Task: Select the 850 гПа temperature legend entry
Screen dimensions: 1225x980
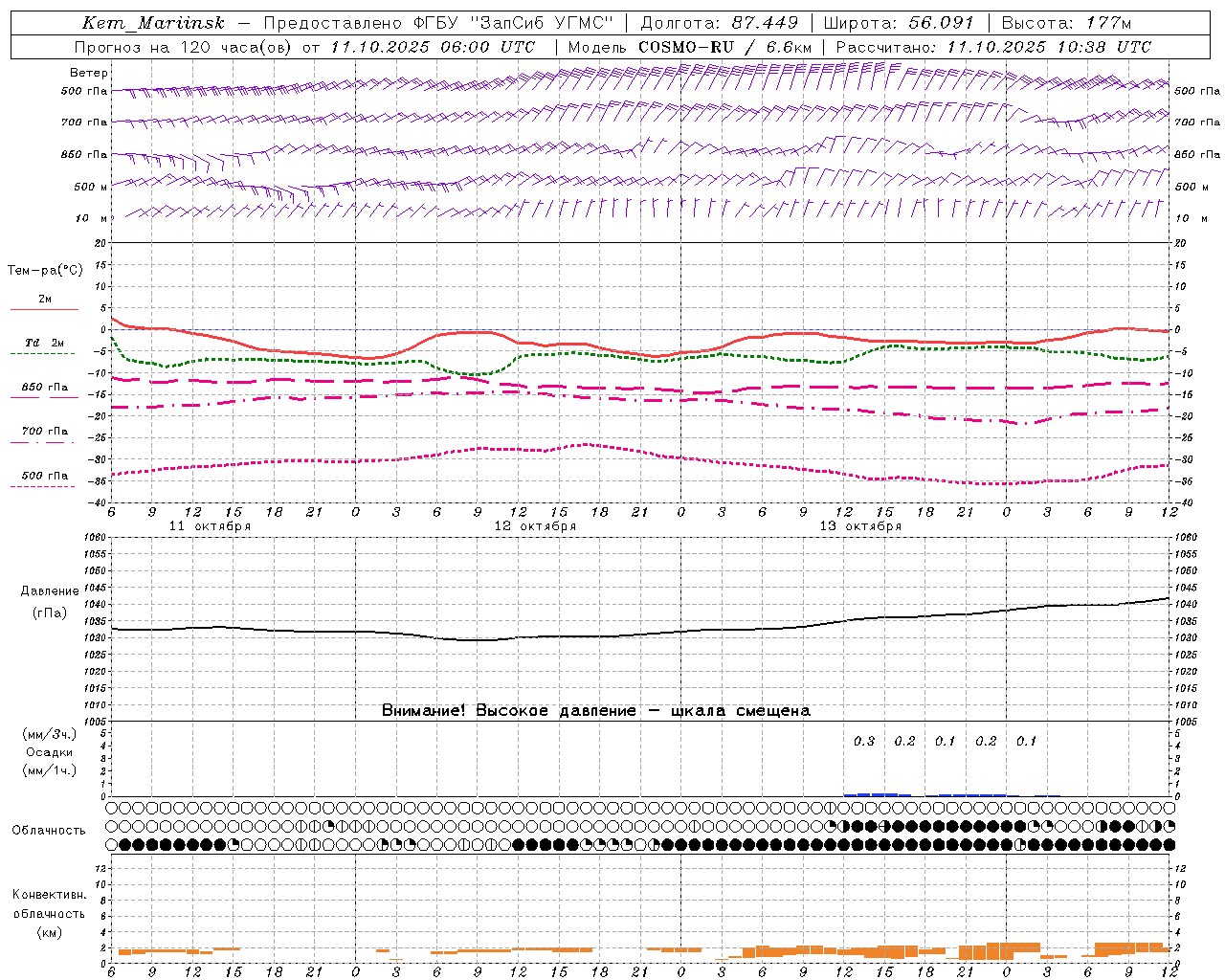Action: tap(44, 390)
